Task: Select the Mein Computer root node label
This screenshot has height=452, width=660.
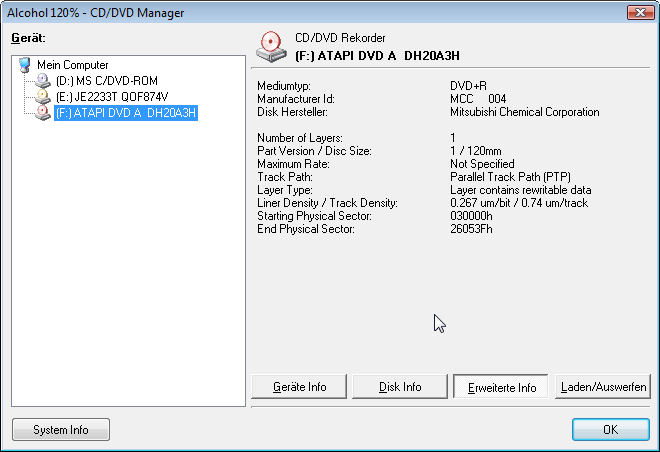Action: click(x=73, y=65)
